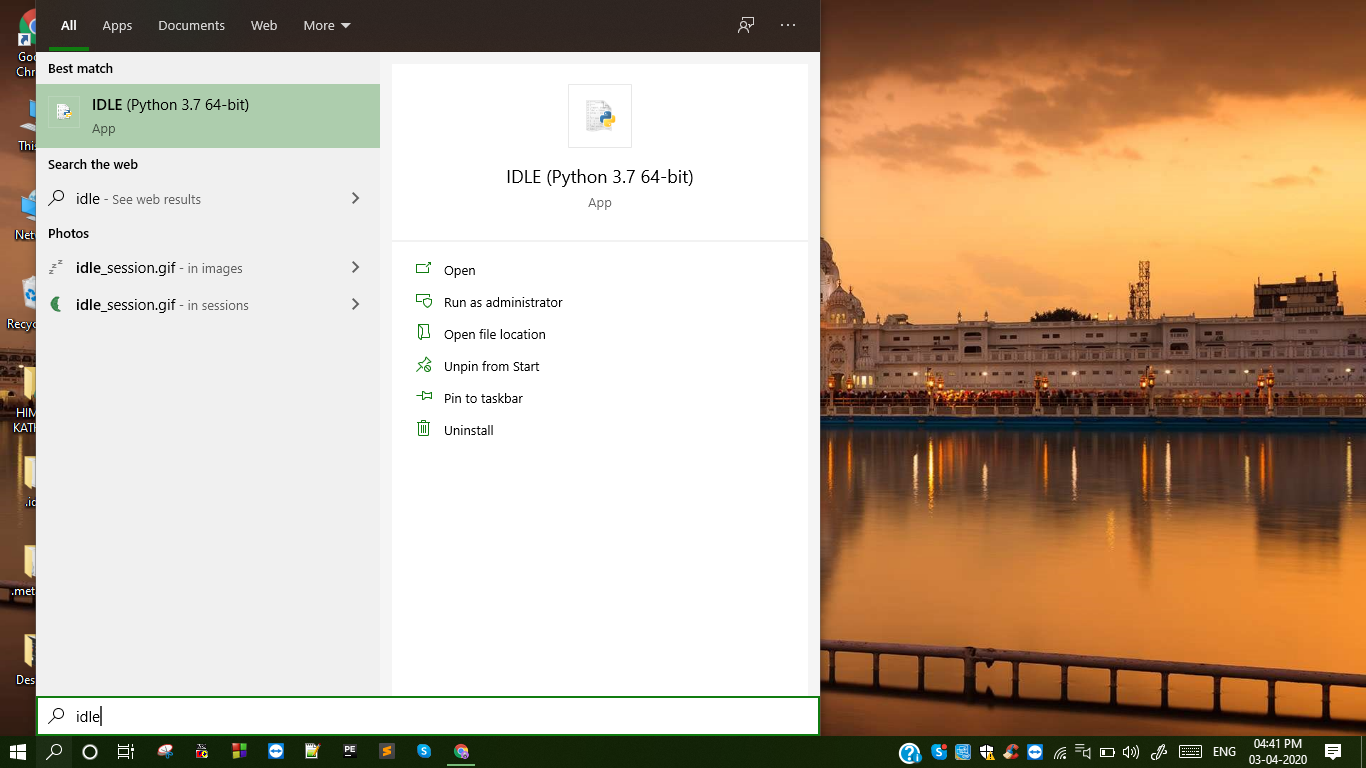Click the Cortana circle icon in taskbar
This screenshot has height=768, width=1366.
click(x=90, y=752)
